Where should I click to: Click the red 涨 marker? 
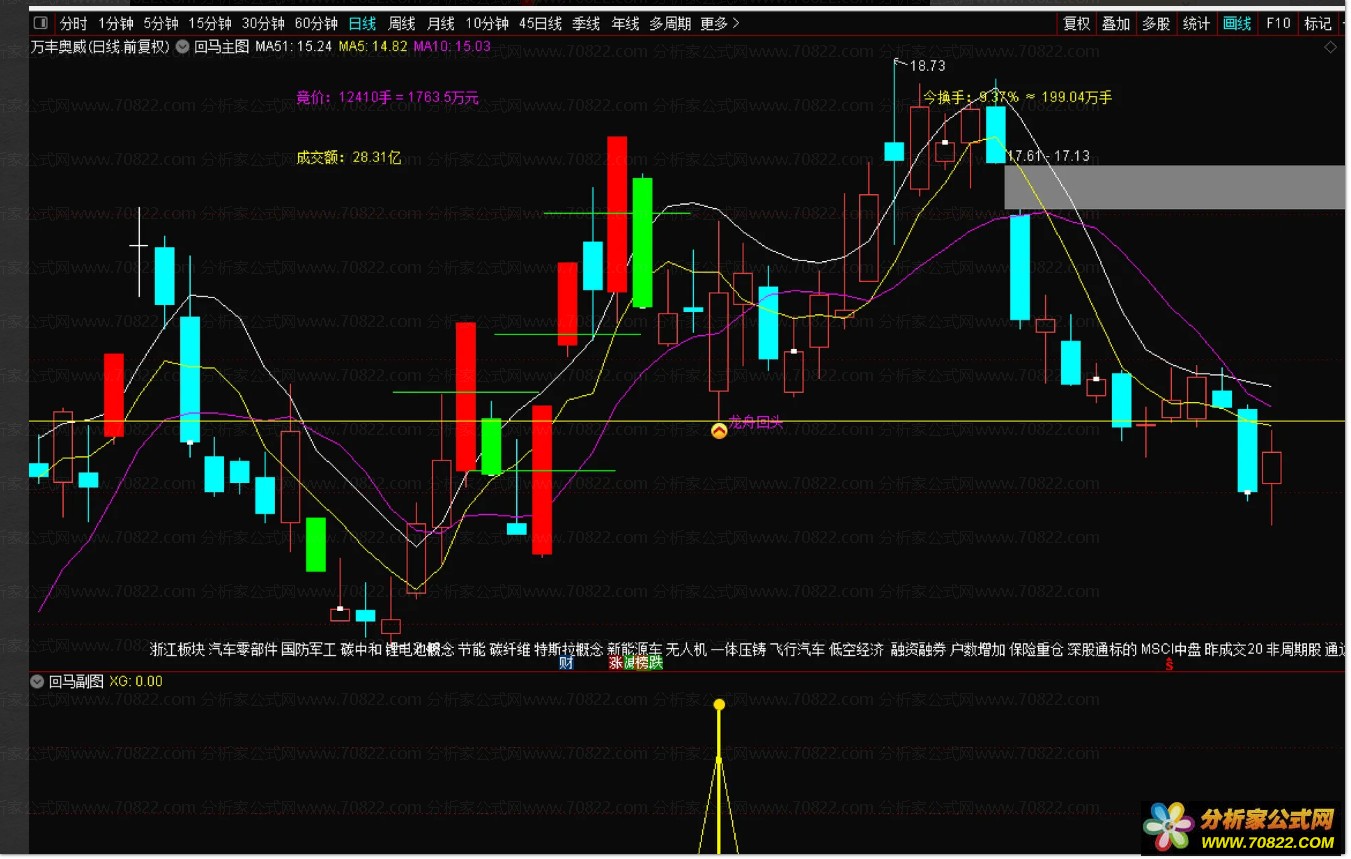[616, 663]
